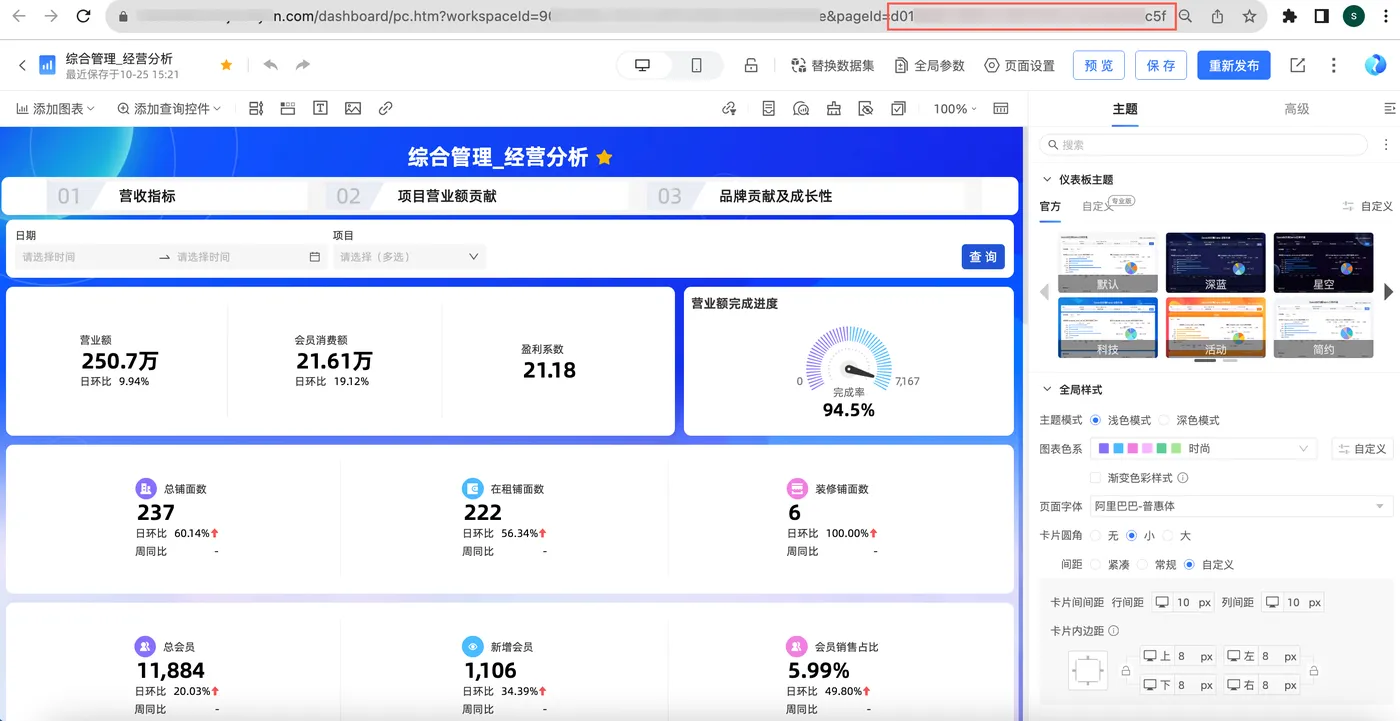The image size is (1400, 721).
Task: Undo the last dashboard edit
Action: (270, 65)
